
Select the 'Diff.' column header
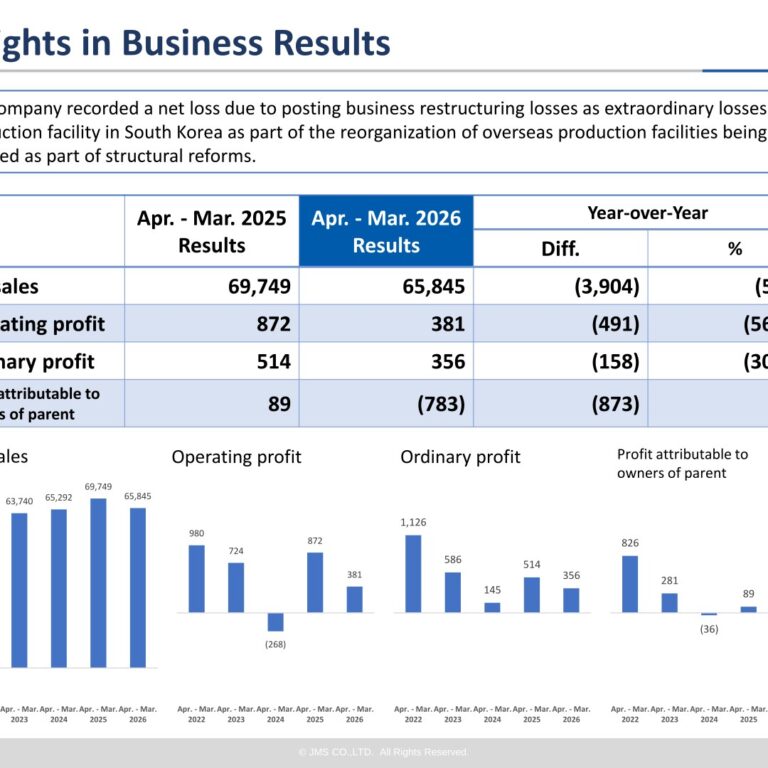coord(560,249)
